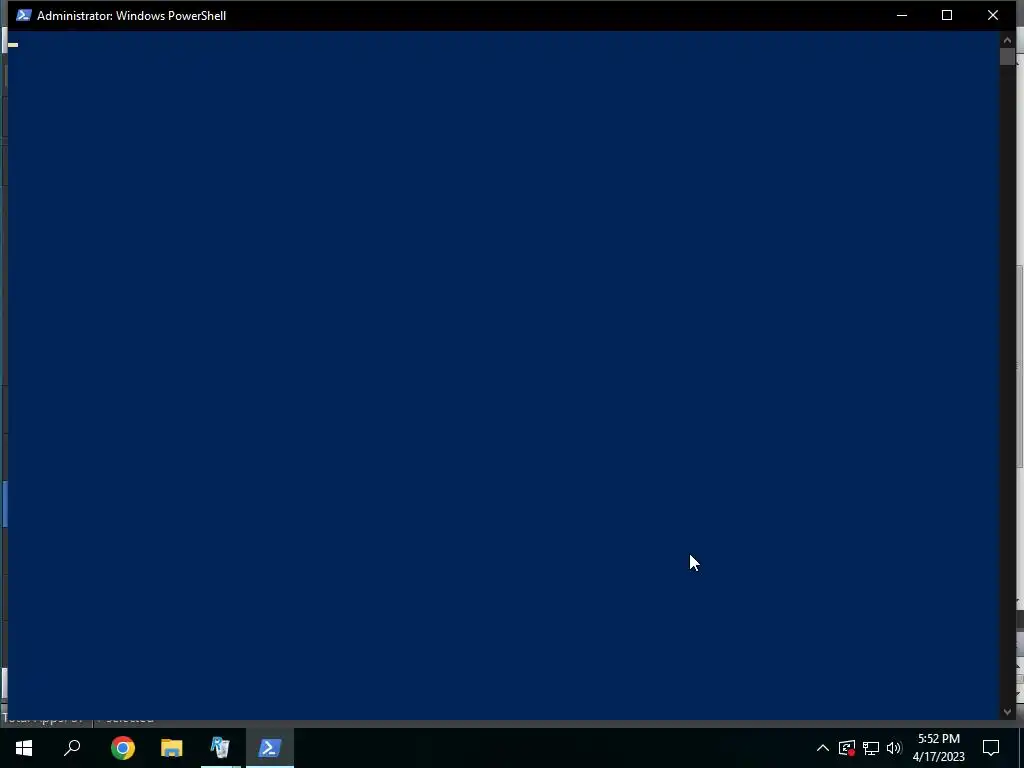Open the Action Center notifications icon

click(991, 748)
